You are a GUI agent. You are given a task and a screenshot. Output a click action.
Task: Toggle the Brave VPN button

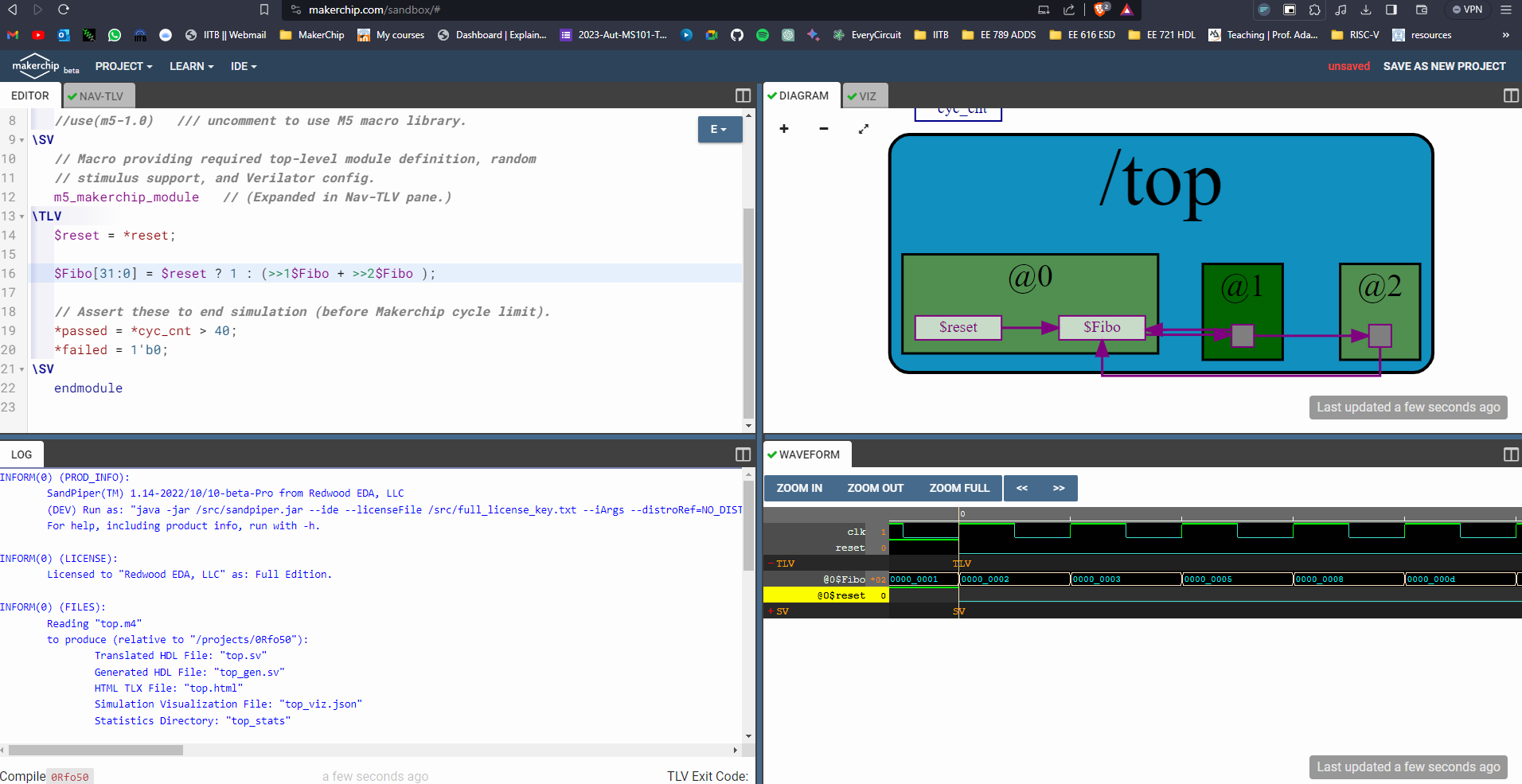(1467, 10)
